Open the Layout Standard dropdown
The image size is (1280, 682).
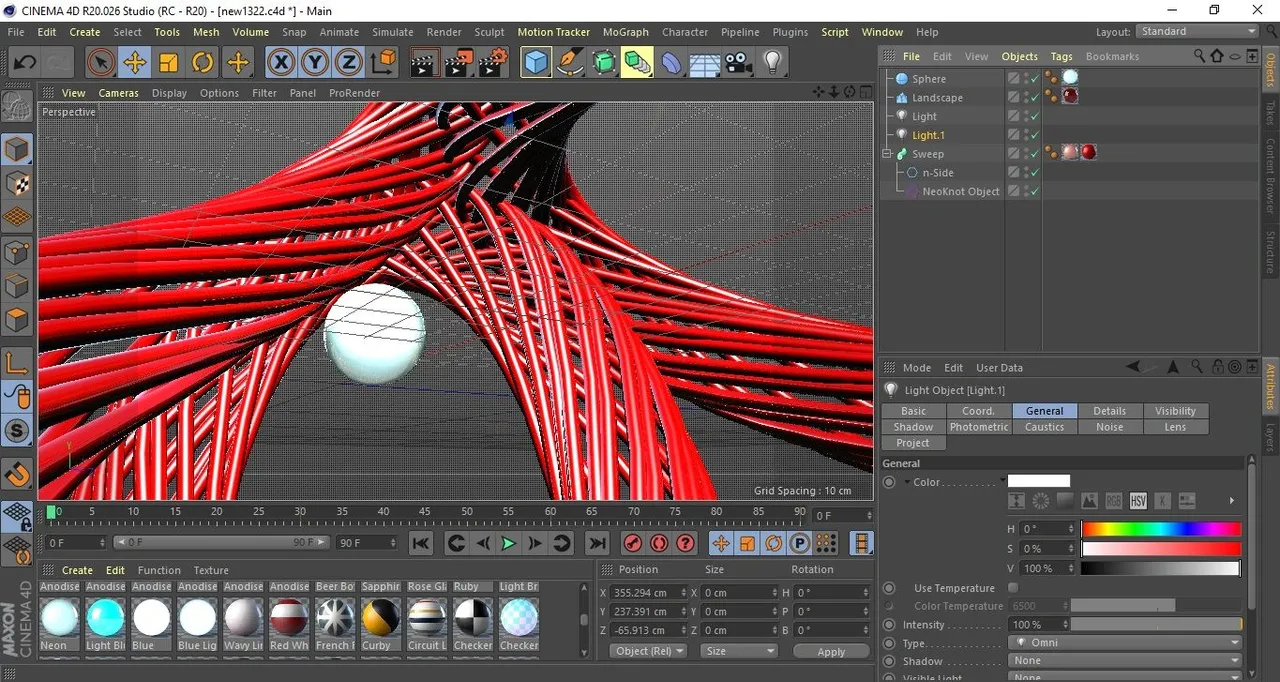1197,32
